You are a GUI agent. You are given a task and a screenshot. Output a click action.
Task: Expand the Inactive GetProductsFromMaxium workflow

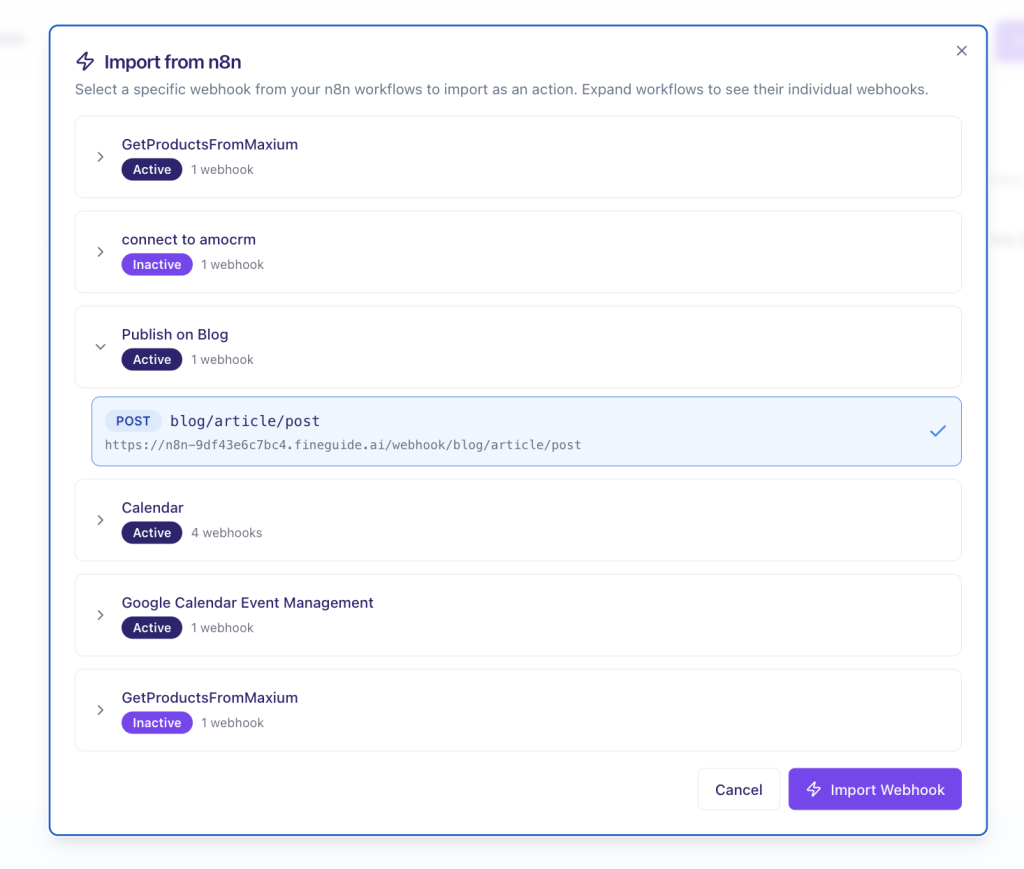pyautogui.click(x=100, y=710)
